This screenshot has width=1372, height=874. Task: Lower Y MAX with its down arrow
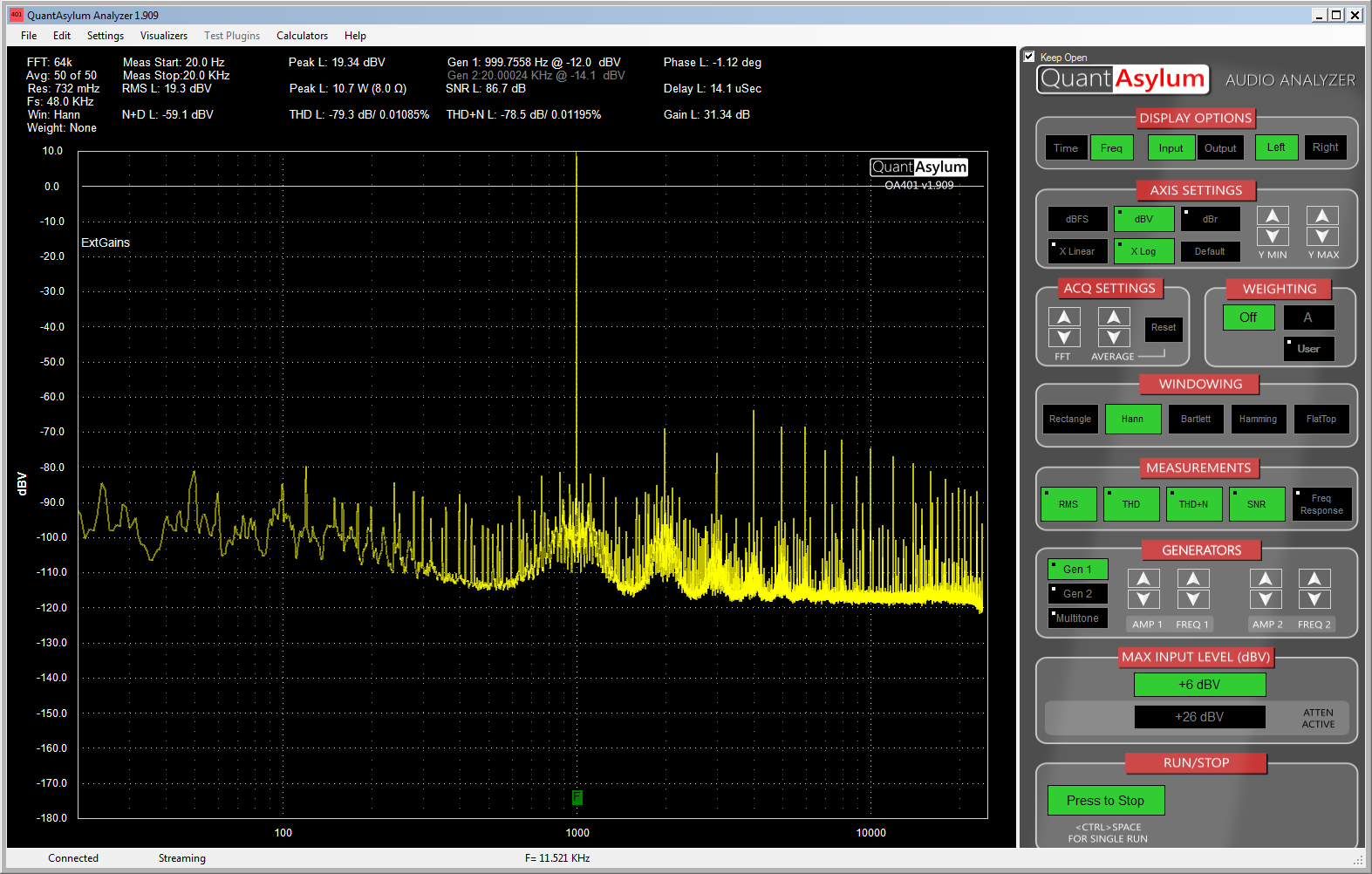(x=1322, y=236)
